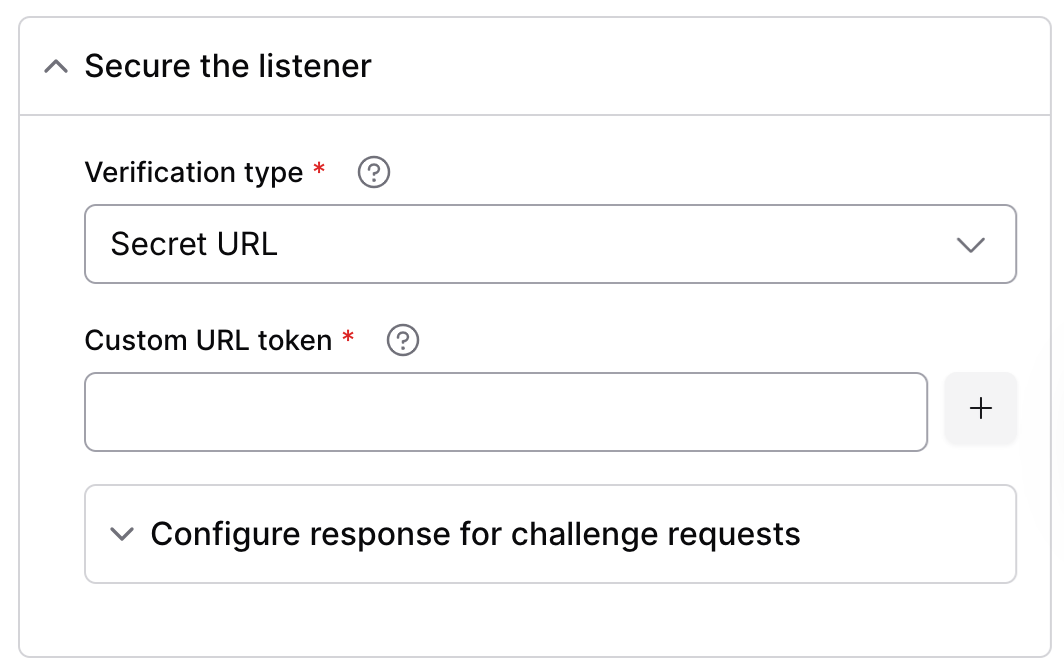Screen dimensions: 1064x672
Task: Click the down arrow in Secret URL box
Action: 970,244
